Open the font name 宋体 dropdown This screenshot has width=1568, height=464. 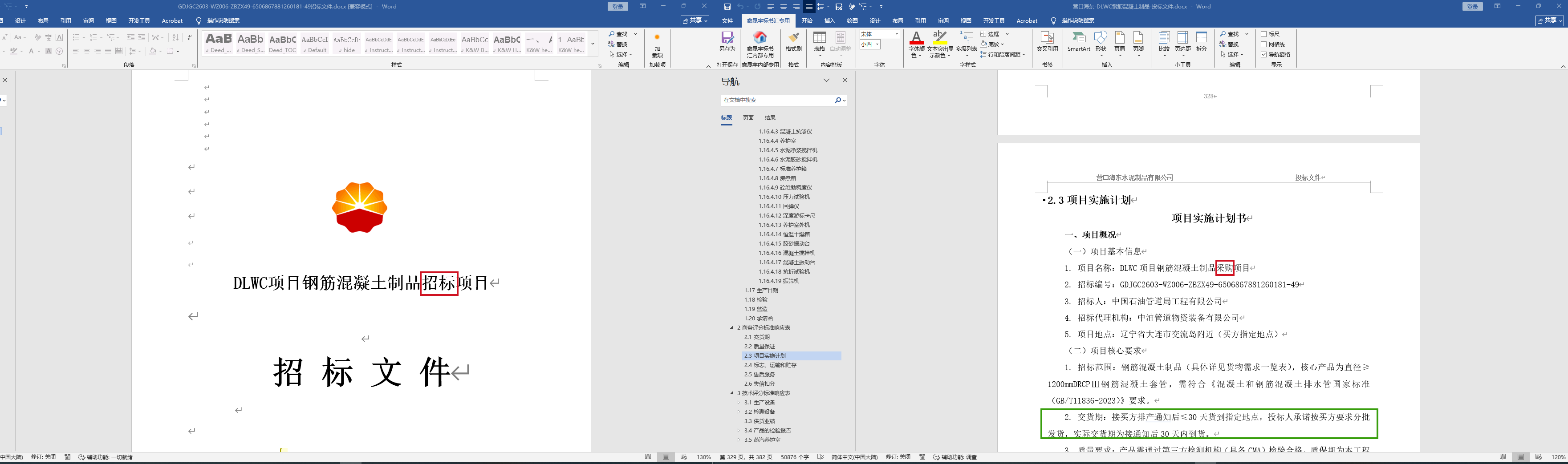tap(897, 34)
